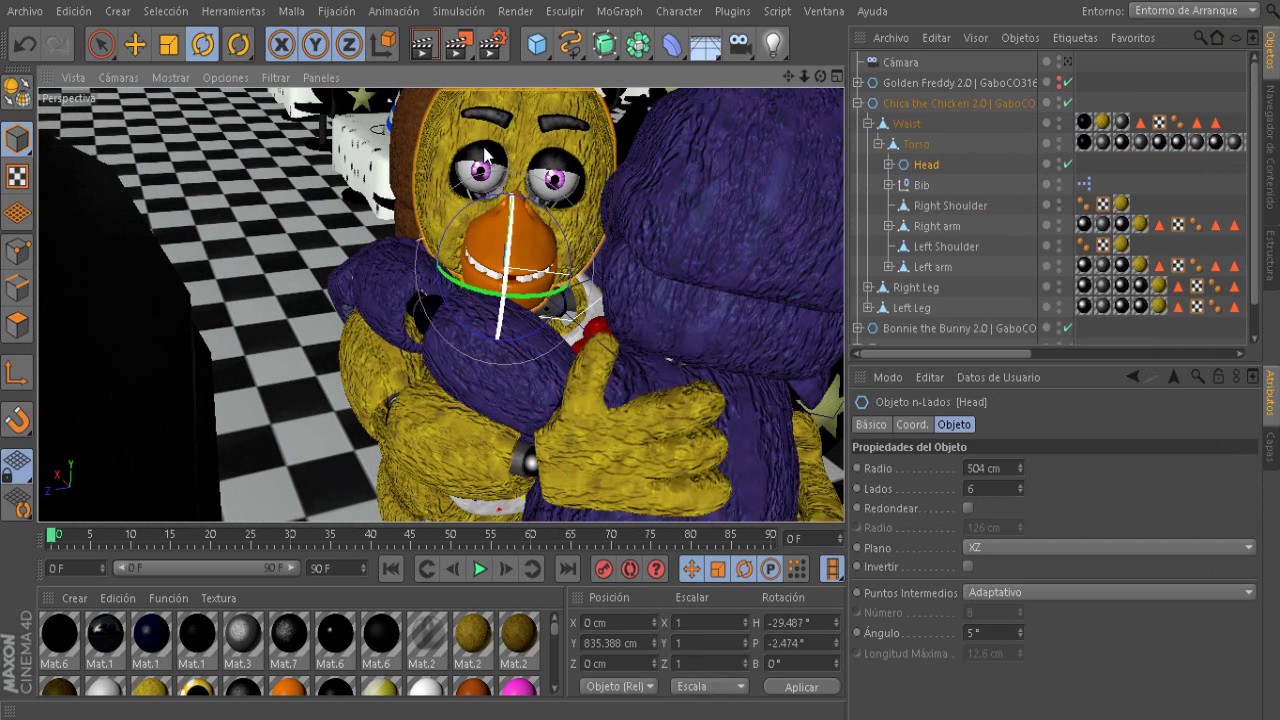1280x720 pixels.
Task: Activate the Rotate tool
Action: tap(203, 44)
